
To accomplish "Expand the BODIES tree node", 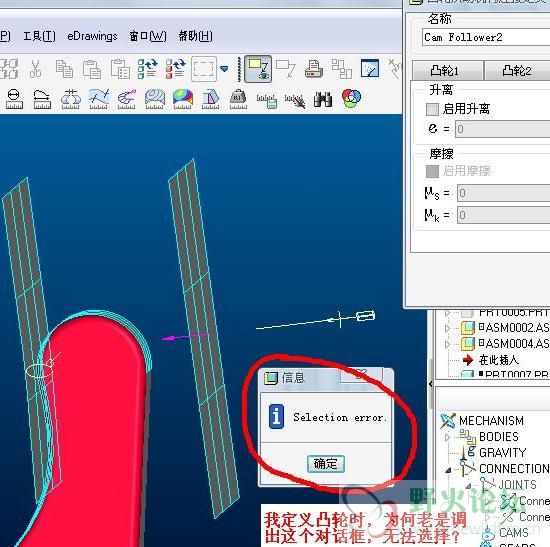I will 447,437.
